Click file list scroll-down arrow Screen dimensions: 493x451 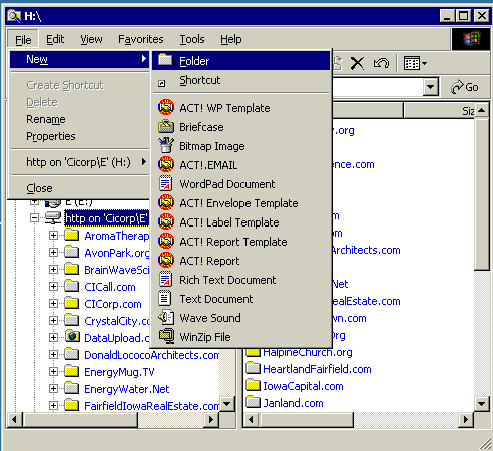coord(481,404)
